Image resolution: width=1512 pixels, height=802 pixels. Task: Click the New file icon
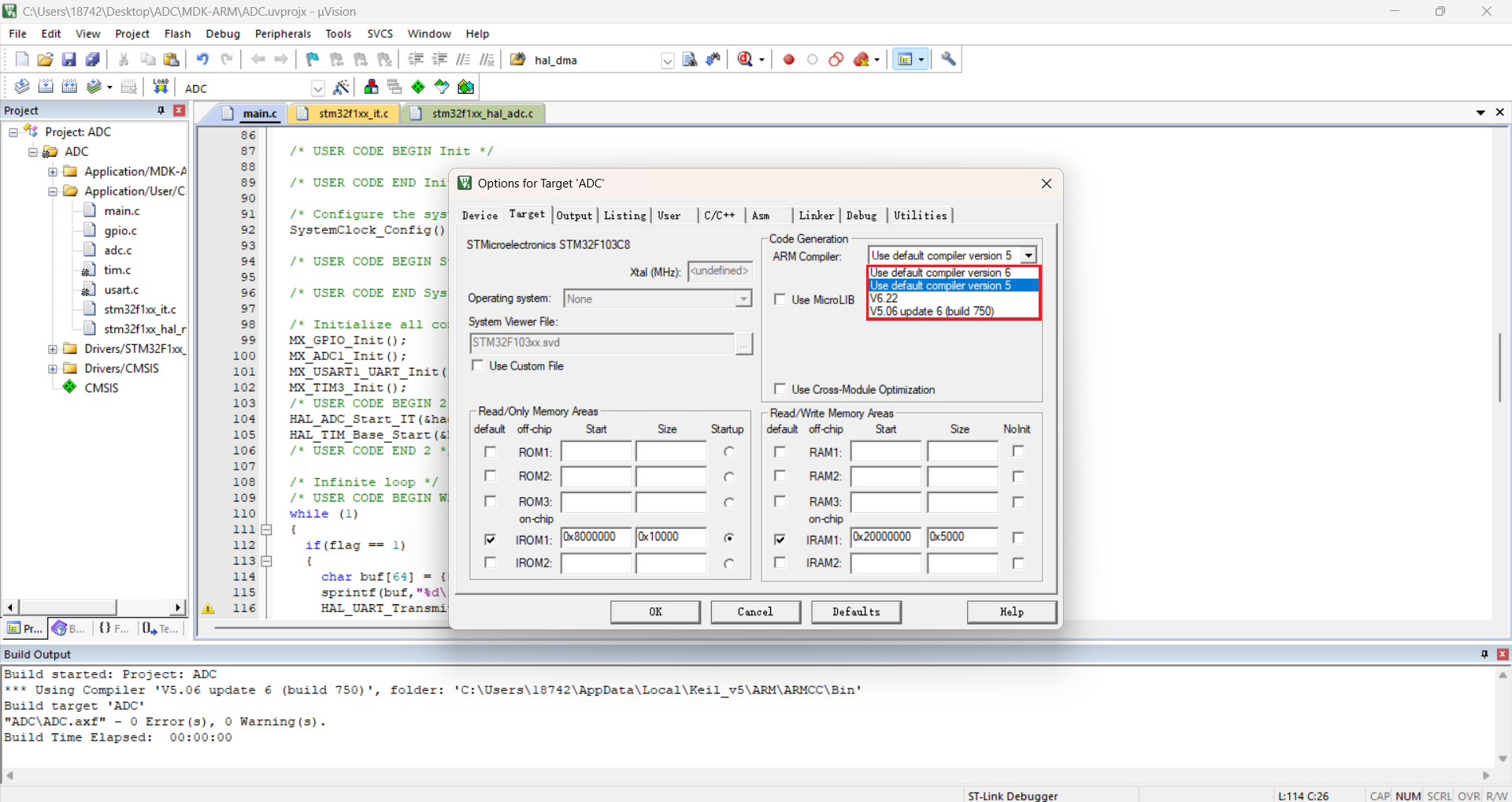coord(22,59)
